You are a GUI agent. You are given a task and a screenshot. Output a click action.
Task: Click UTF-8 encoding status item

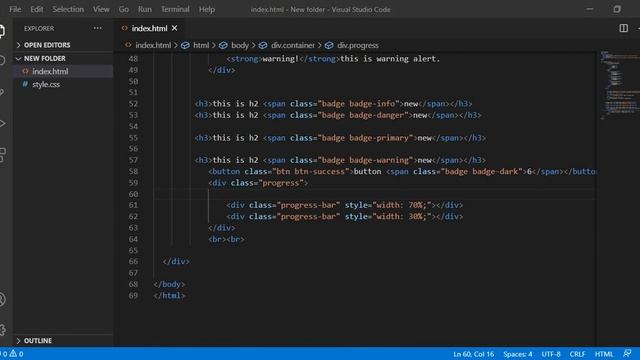pos(551,354)
